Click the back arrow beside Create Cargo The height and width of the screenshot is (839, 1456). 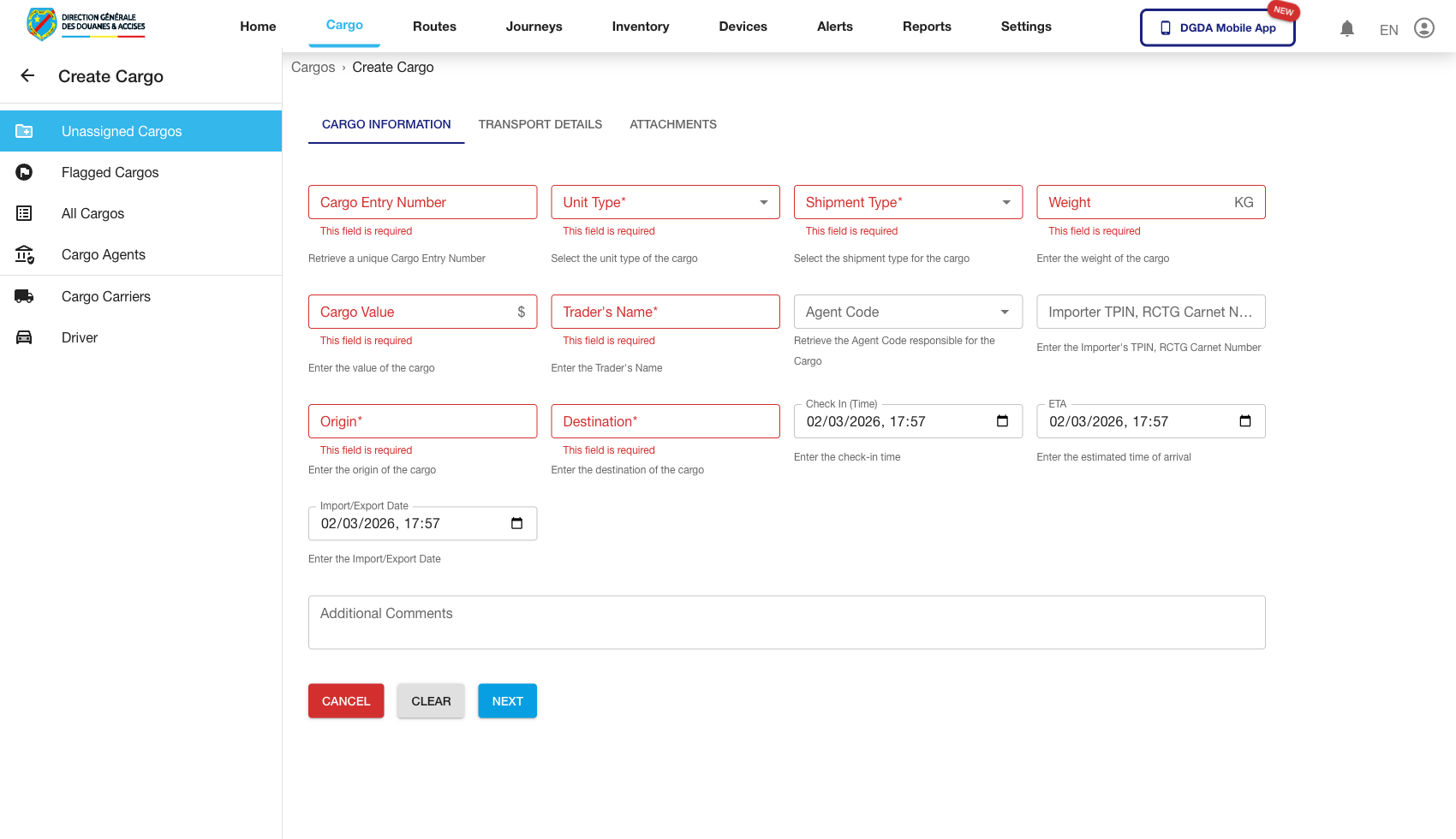click(x=27, y=76)
